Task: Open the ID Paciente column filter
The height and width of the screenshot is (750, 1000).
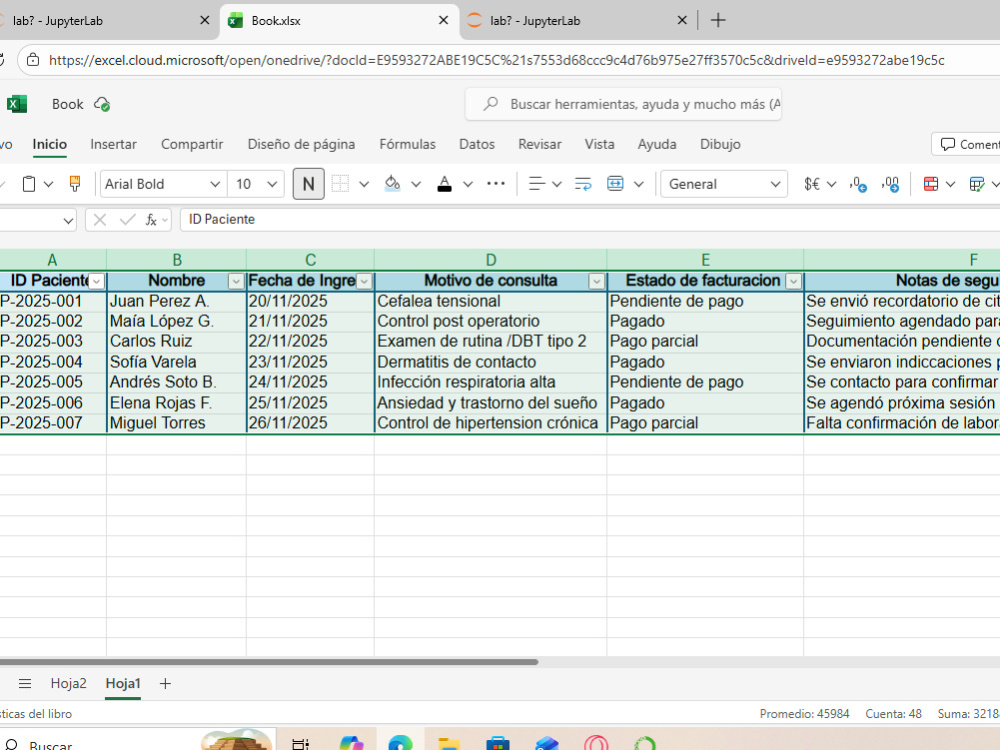Action: tap(97, 281)
